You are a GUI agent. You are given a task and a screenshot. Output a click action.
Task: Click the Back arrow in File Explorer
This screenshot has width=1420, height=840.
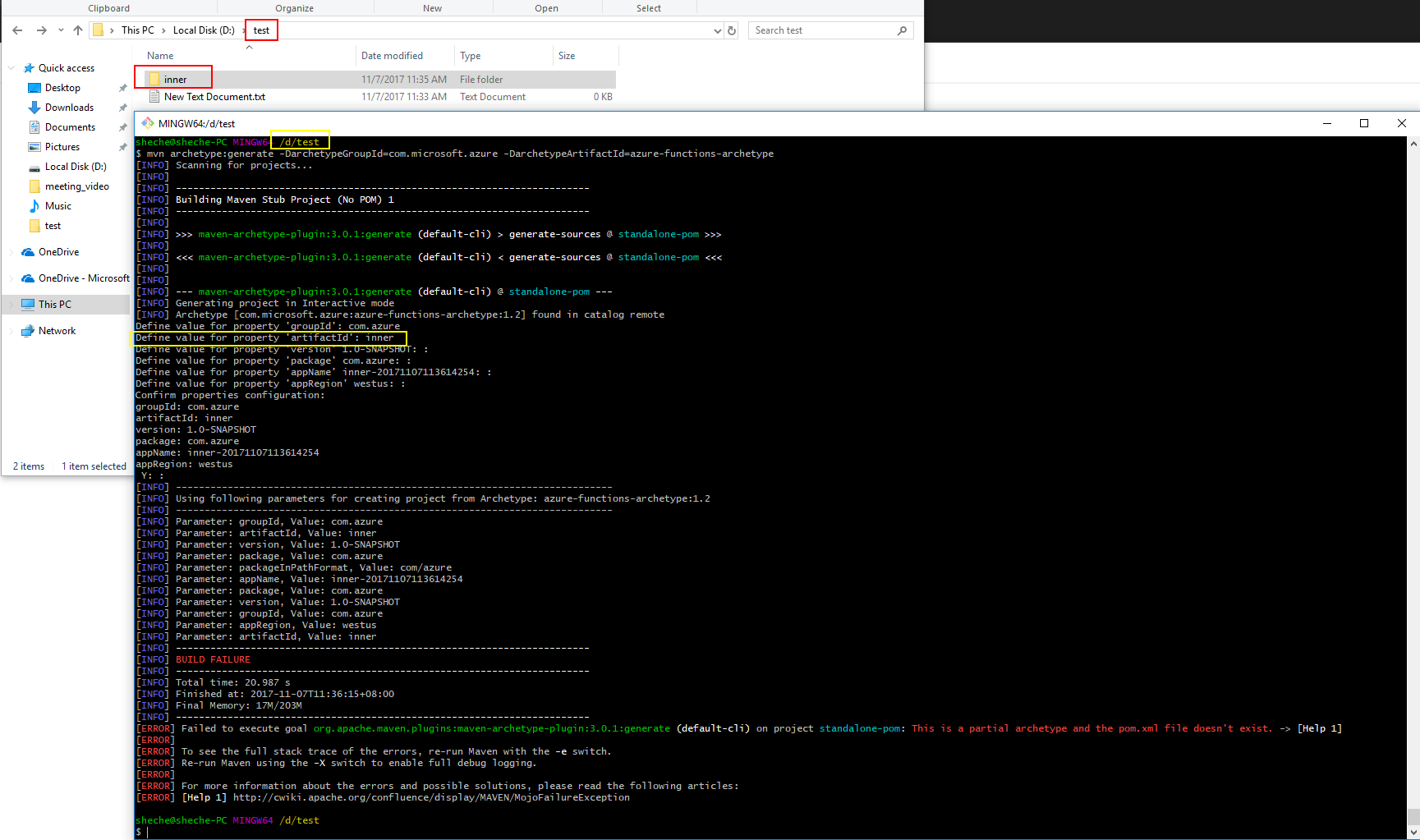coord(17,30)
